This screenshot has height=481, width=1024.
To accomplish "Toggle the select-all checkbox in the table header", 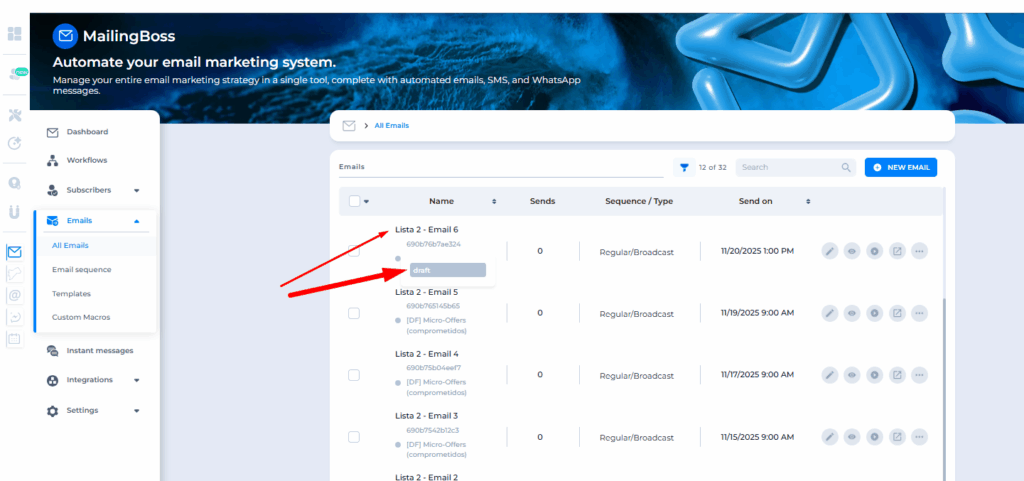I will [354, 201].
